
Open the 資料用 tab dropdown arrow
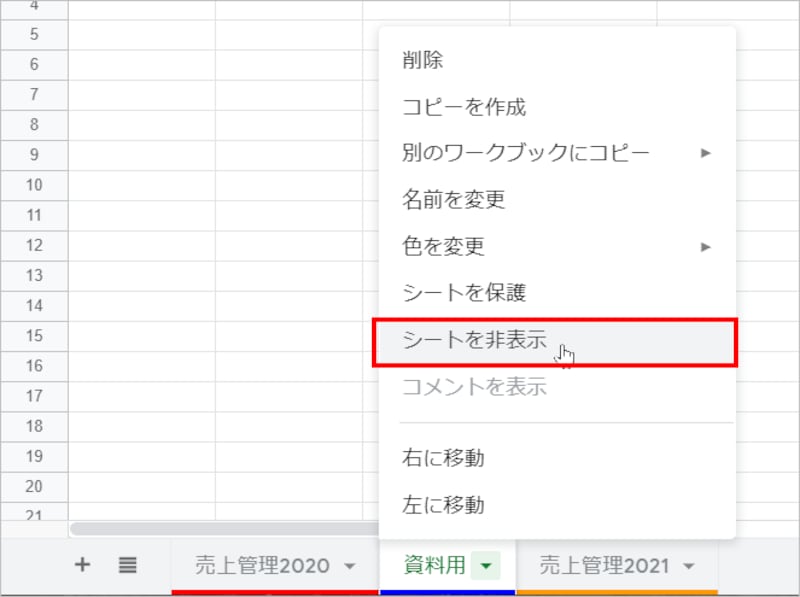pos(486,565)
